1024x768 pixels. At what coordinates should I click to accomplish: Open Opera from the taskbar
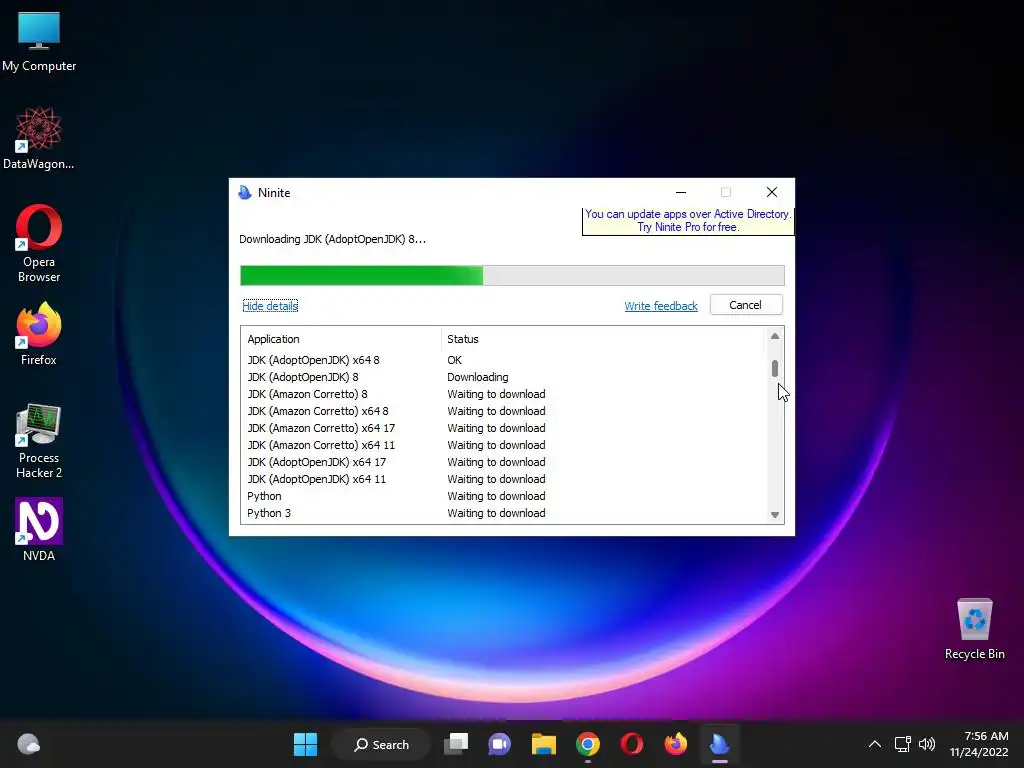click(632, 744)
